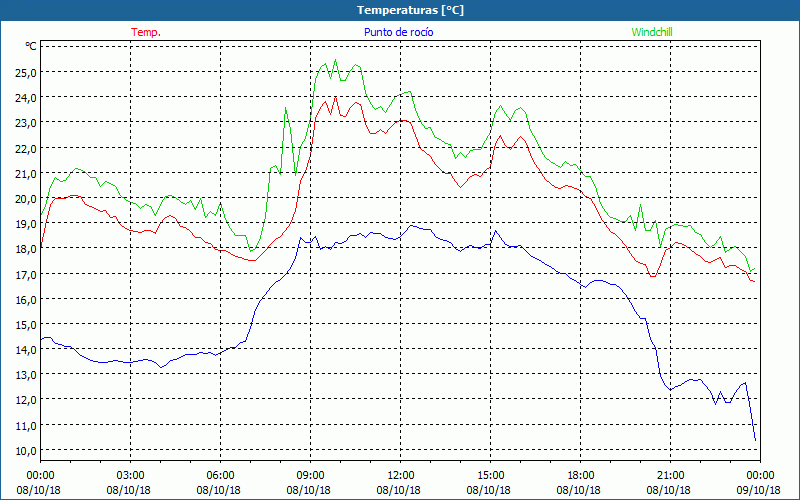Click the °C unit label on the axis

coord(31,46)
